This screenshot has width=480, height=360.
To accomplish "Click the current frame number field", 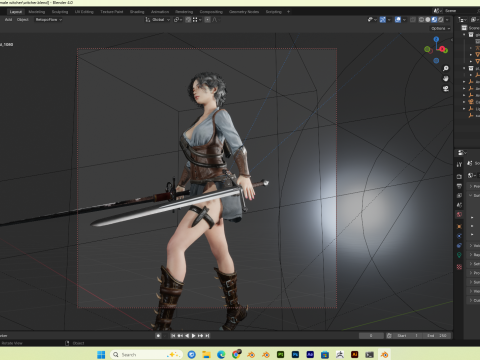I will tap(371, 336).
